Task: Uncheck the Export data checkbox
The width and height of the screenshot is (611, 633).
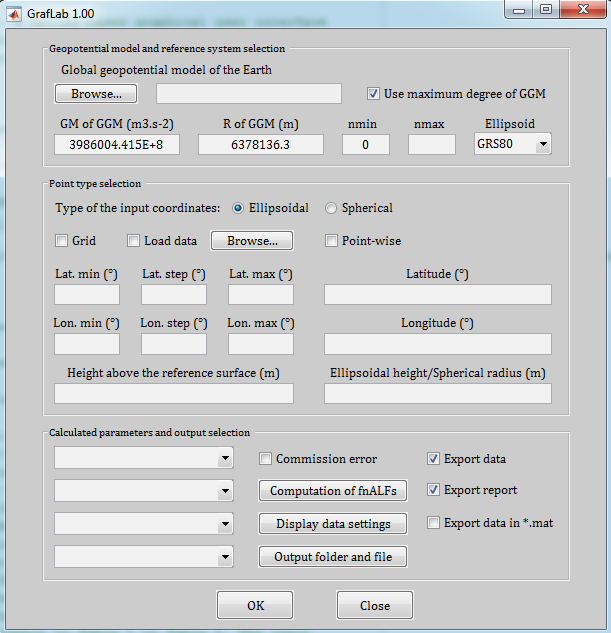Action: click(433, 459)
